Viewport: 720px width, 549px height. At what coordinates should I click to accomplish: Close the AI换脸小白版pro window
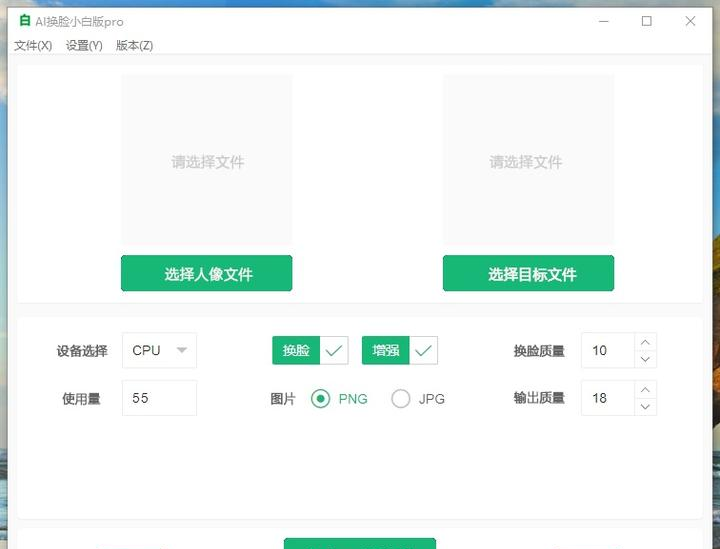click(690, 21)
